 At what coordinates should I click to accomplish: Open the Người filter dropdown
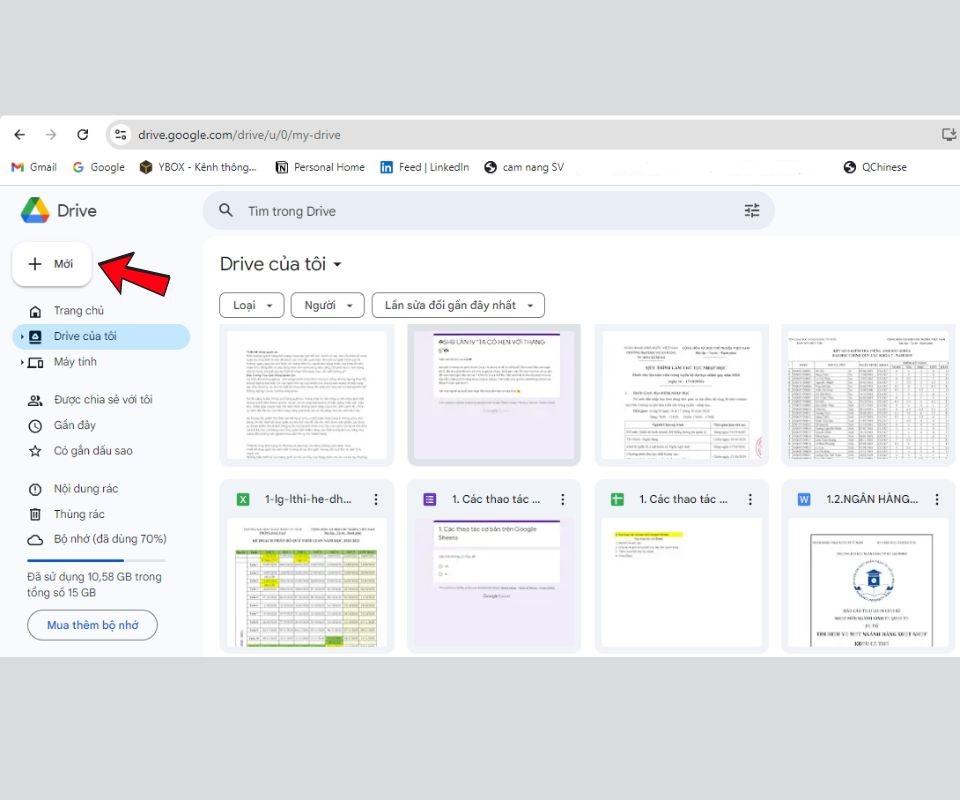tap(327, 305)
